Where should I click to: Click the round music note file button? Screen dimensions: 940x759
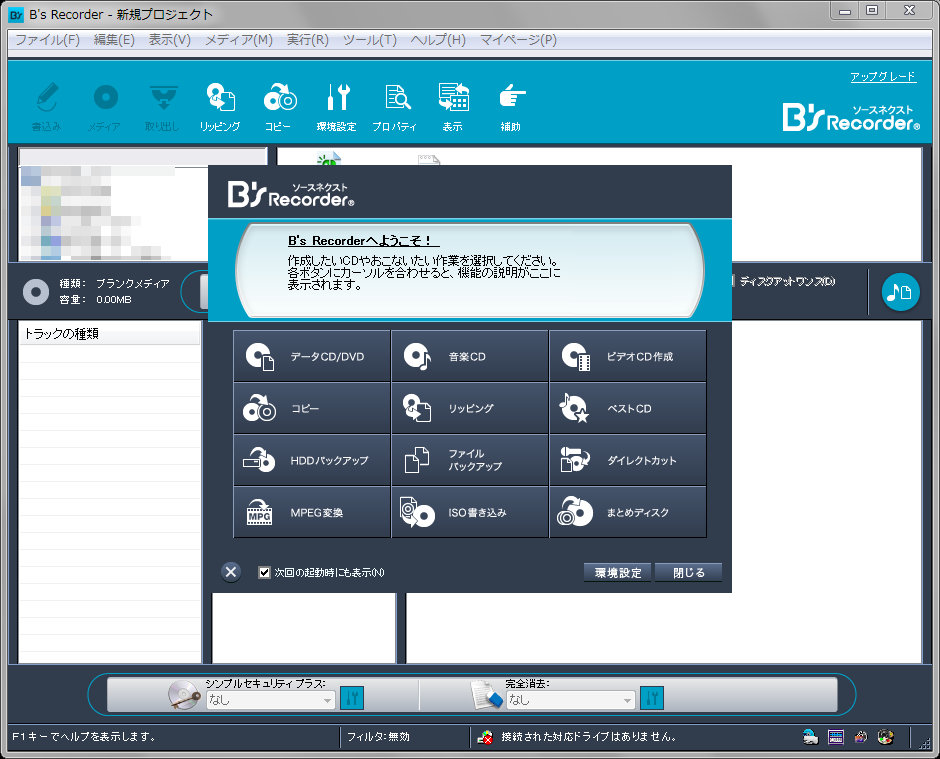(900, 292)
